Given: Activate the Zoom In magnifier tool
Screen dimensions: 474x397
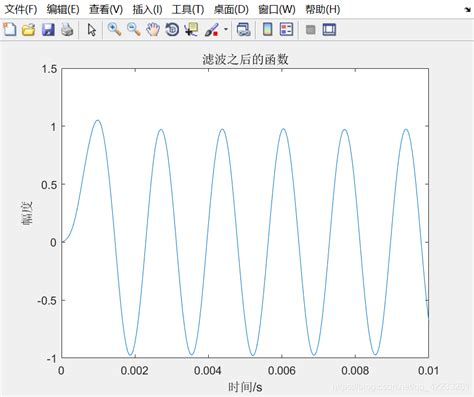Looking at the screenshot, I should coord(114,30).
